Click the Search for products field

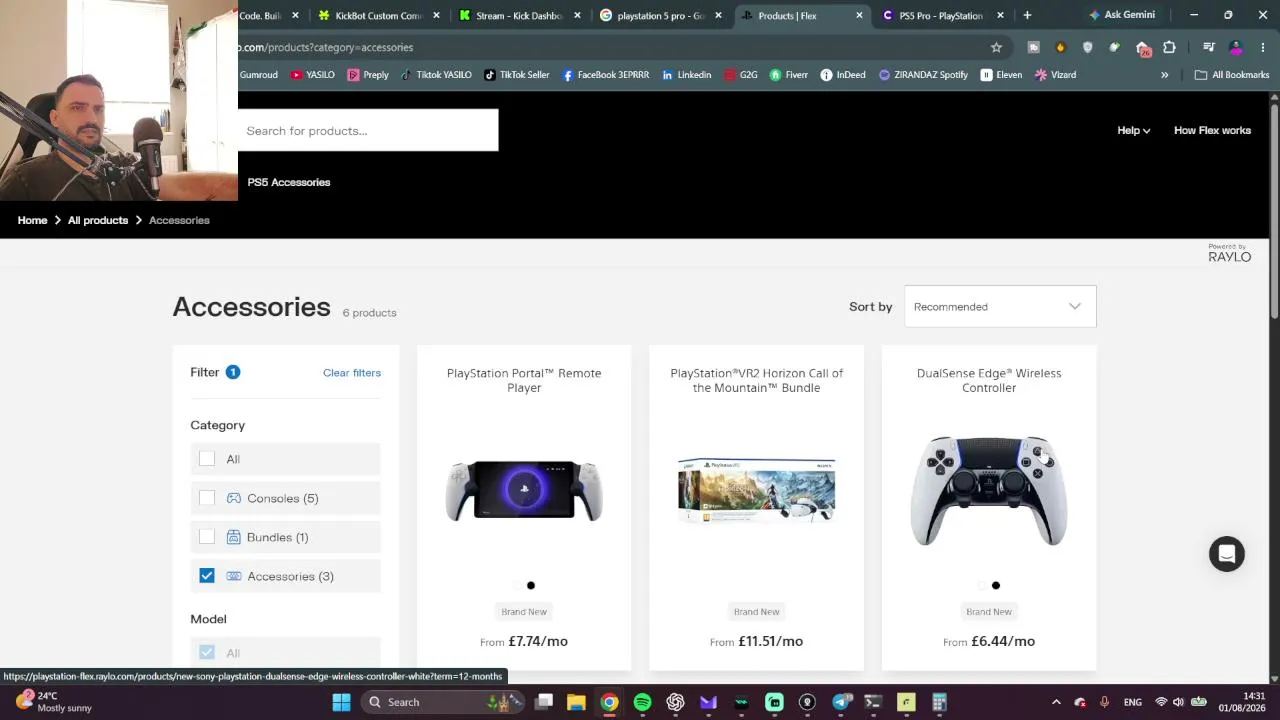tap(368, 131)
